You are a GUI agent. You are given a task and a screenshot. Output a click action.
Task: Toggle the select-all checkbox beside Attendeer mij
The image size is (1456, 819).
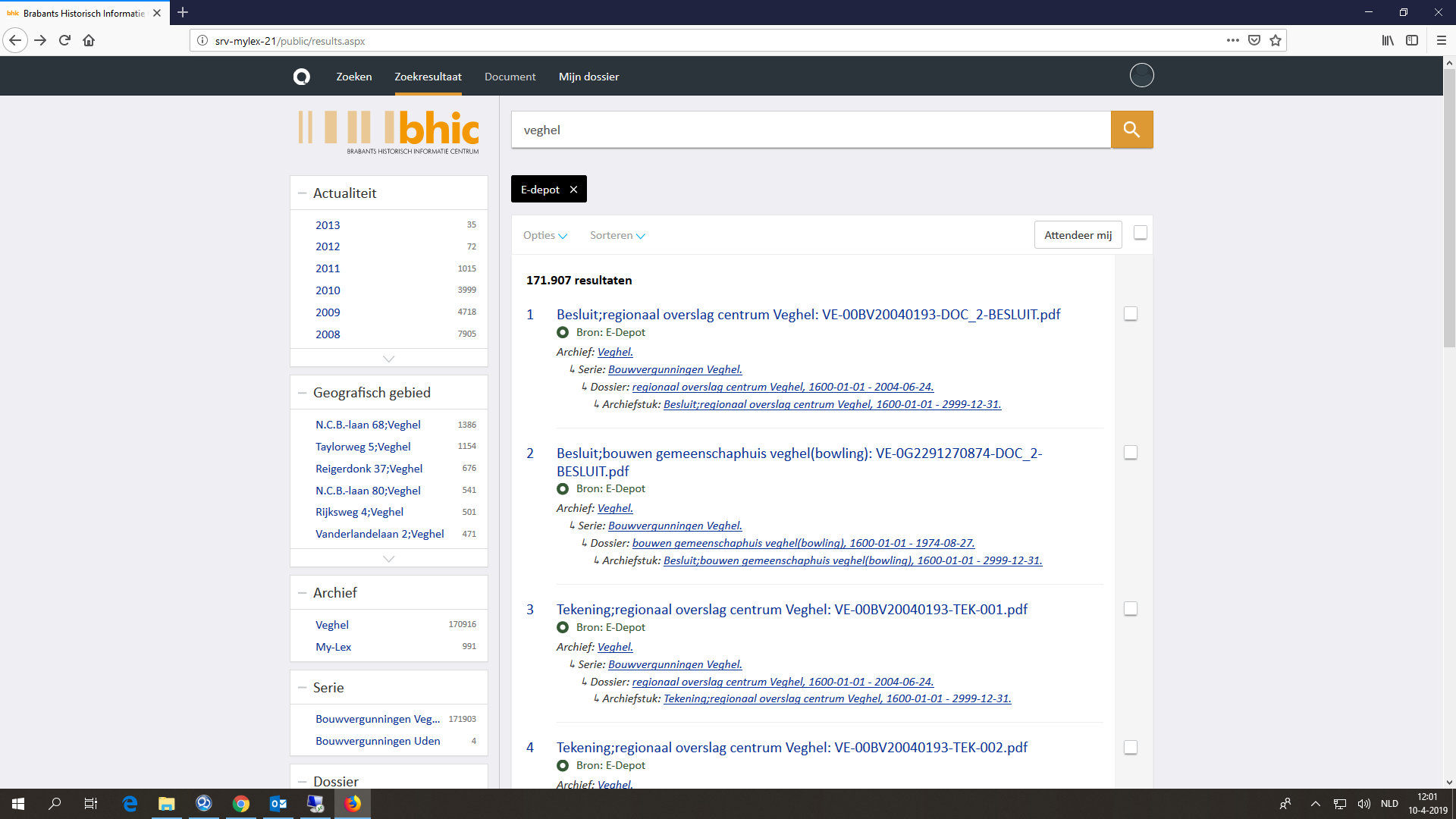click(x=1140, y=233)
